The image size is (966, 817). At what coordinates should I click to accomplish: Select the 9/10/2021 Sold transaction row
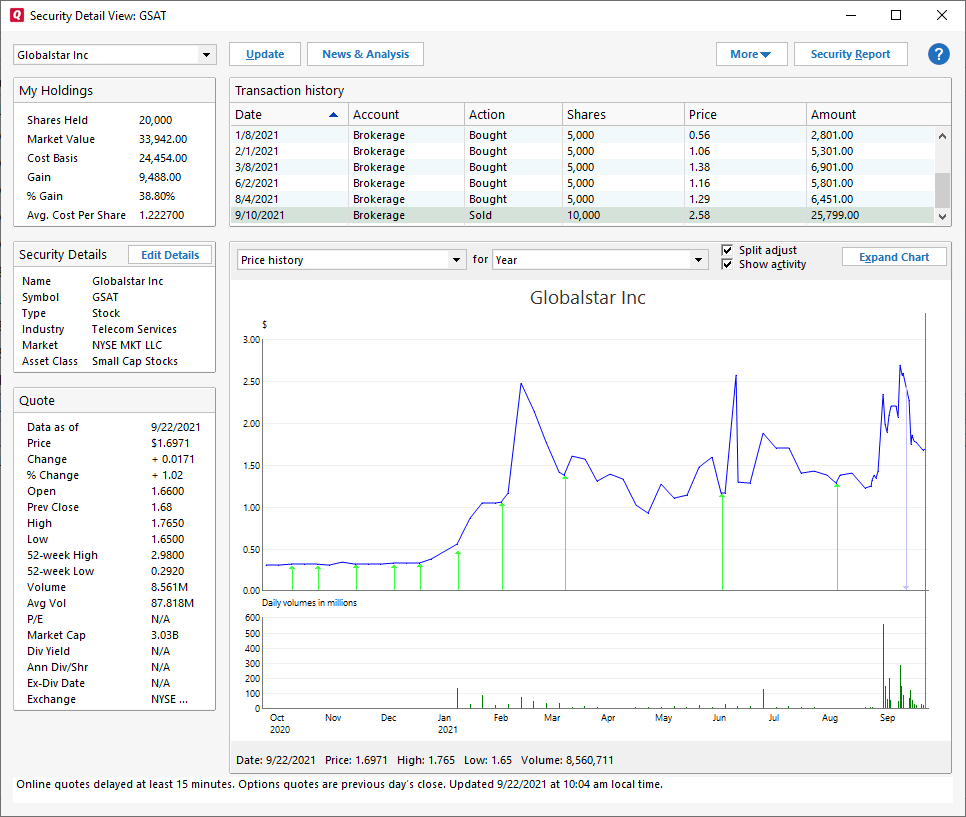point(582,215)
